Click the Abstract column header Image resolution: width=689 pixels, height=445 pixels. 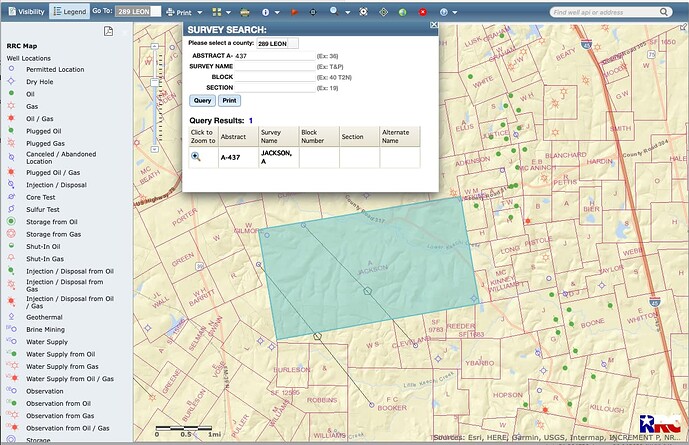pyautogui.click(x=238, y=137)
